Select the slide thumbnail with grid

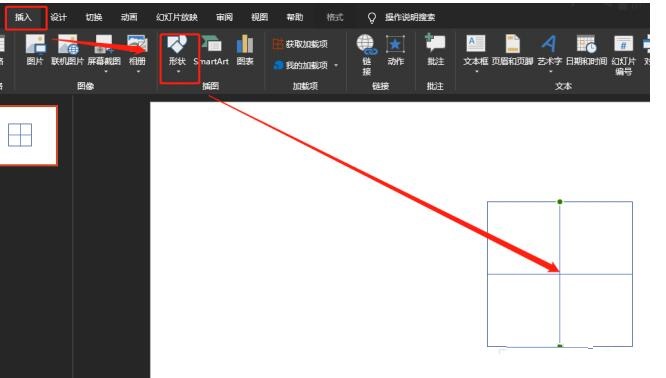tap(28, 135)
